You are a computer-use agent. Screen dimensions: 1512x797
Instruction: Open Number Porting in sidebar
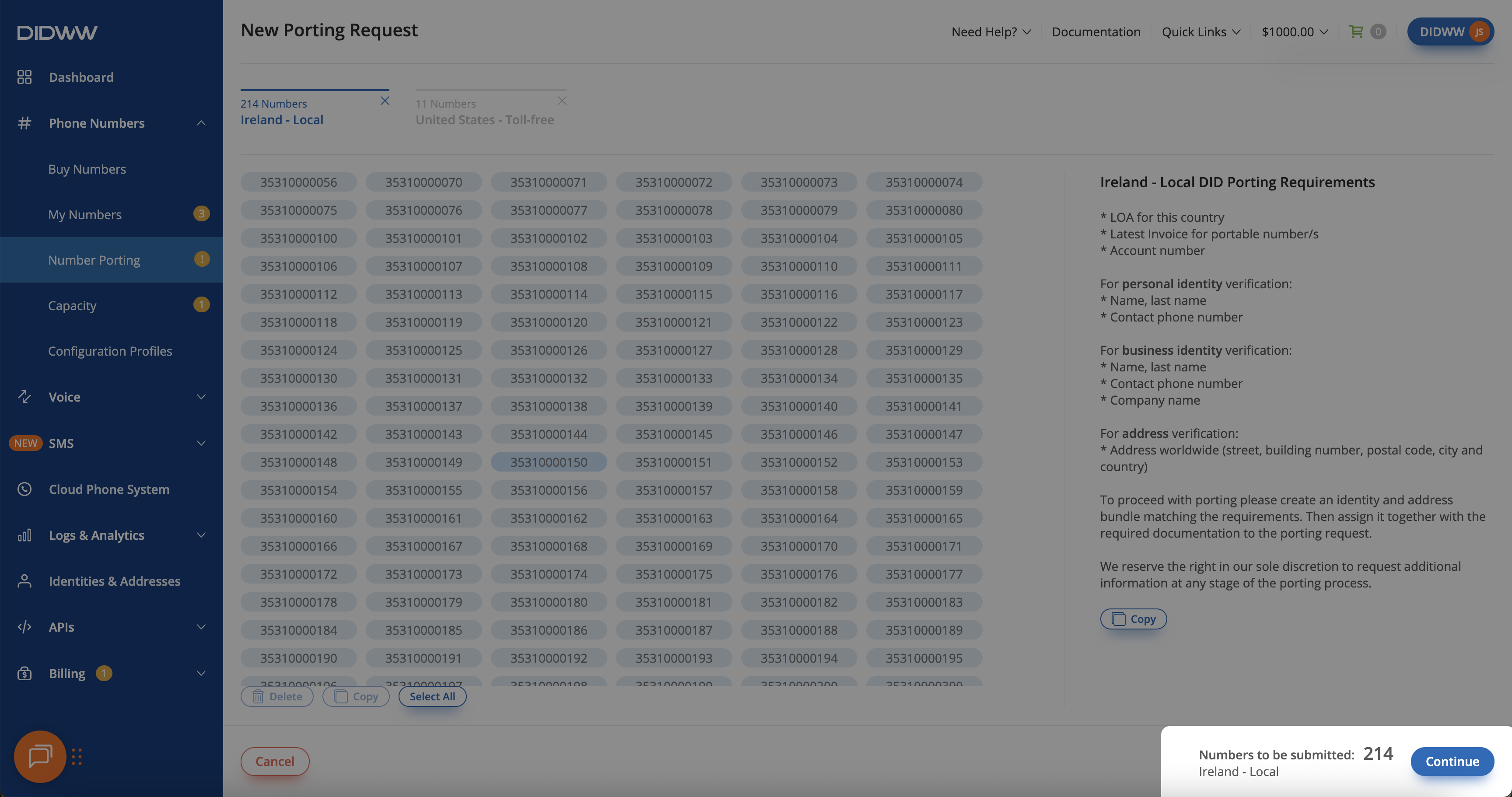click(94, 260)
